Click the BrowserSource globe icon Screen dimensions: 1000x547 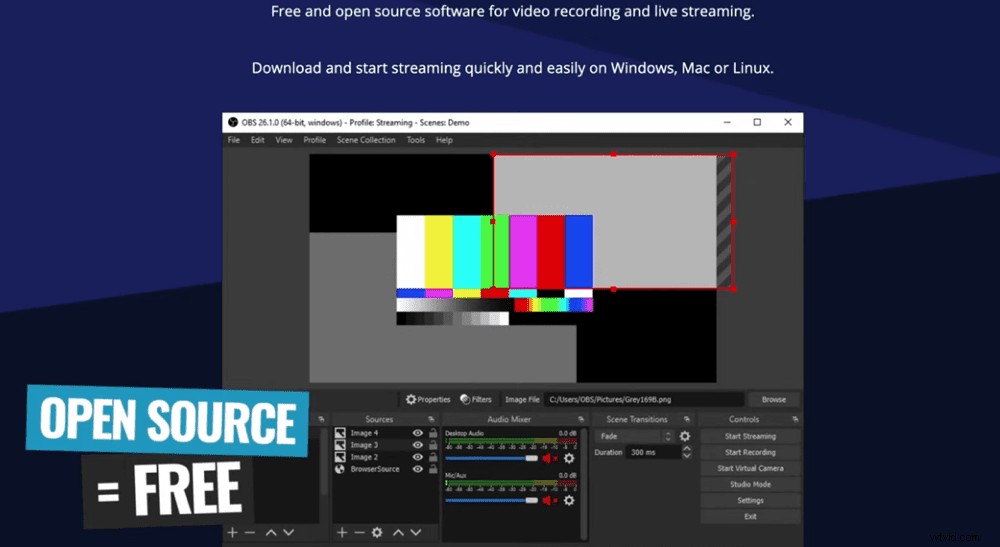coord(340,469)
